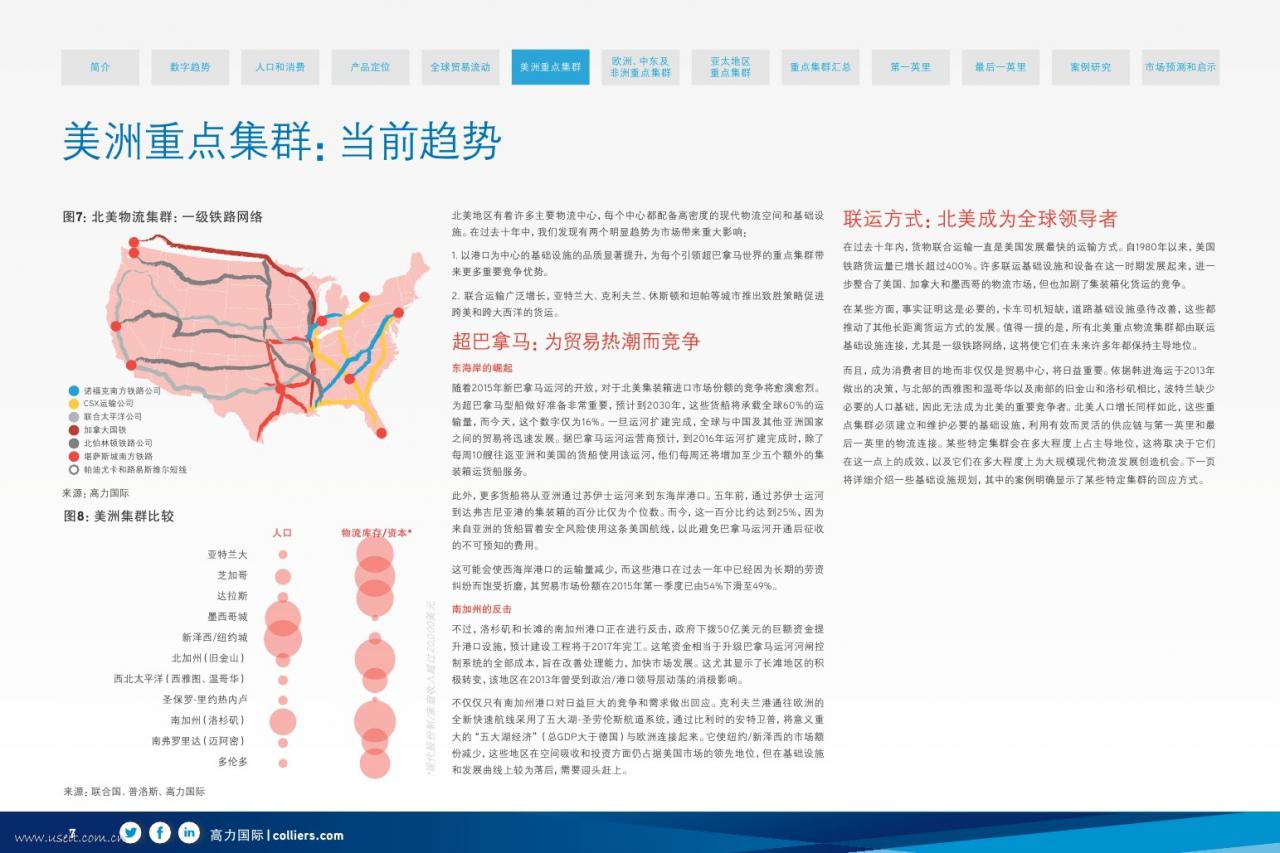Open the Facebook icon in the footer
Viewport: 1280px width, 853px height.
click(x=160, y=832)
